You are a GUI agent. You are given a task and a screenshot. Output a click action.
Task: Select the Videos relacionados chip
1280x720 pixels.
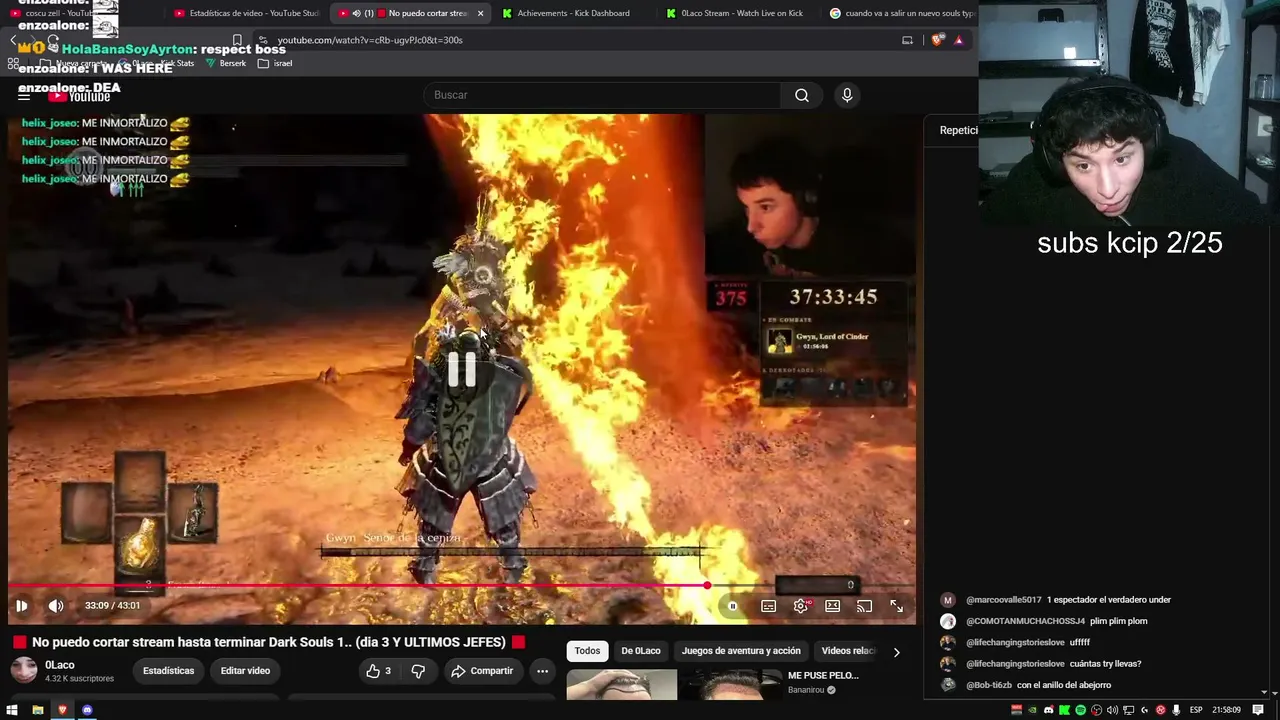[x=848, y=651]
